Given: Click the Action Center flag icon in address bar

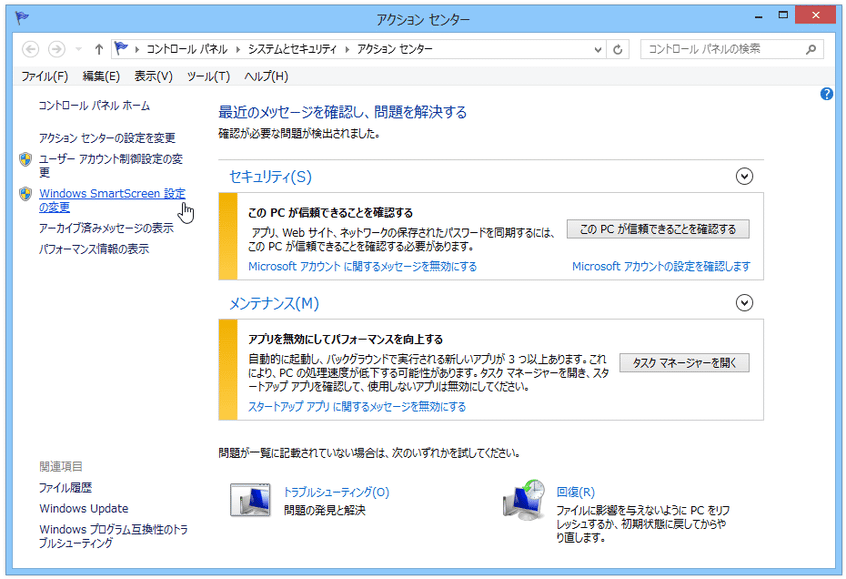Looking at the screenshot, I should tap(121, 49).
